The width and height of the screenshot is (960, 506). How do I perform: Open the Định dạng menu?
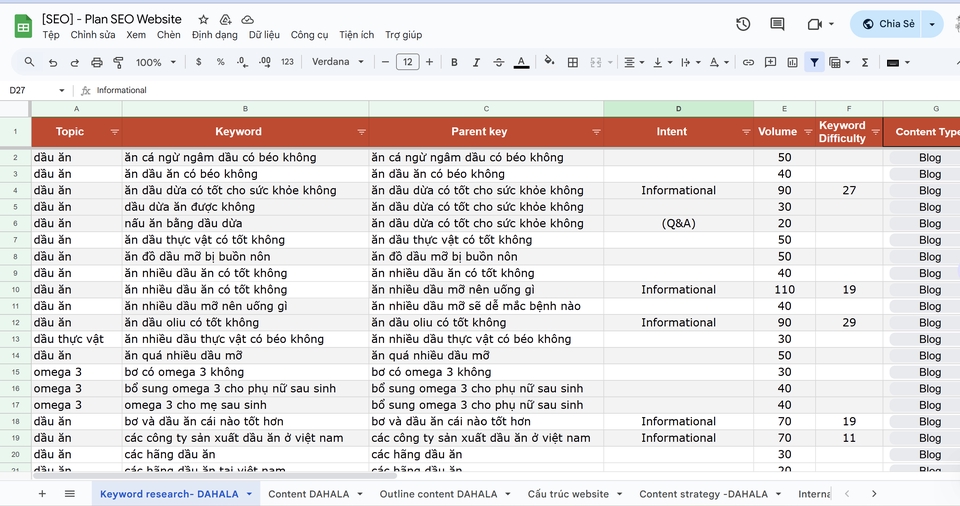click(x=214, y=35)
